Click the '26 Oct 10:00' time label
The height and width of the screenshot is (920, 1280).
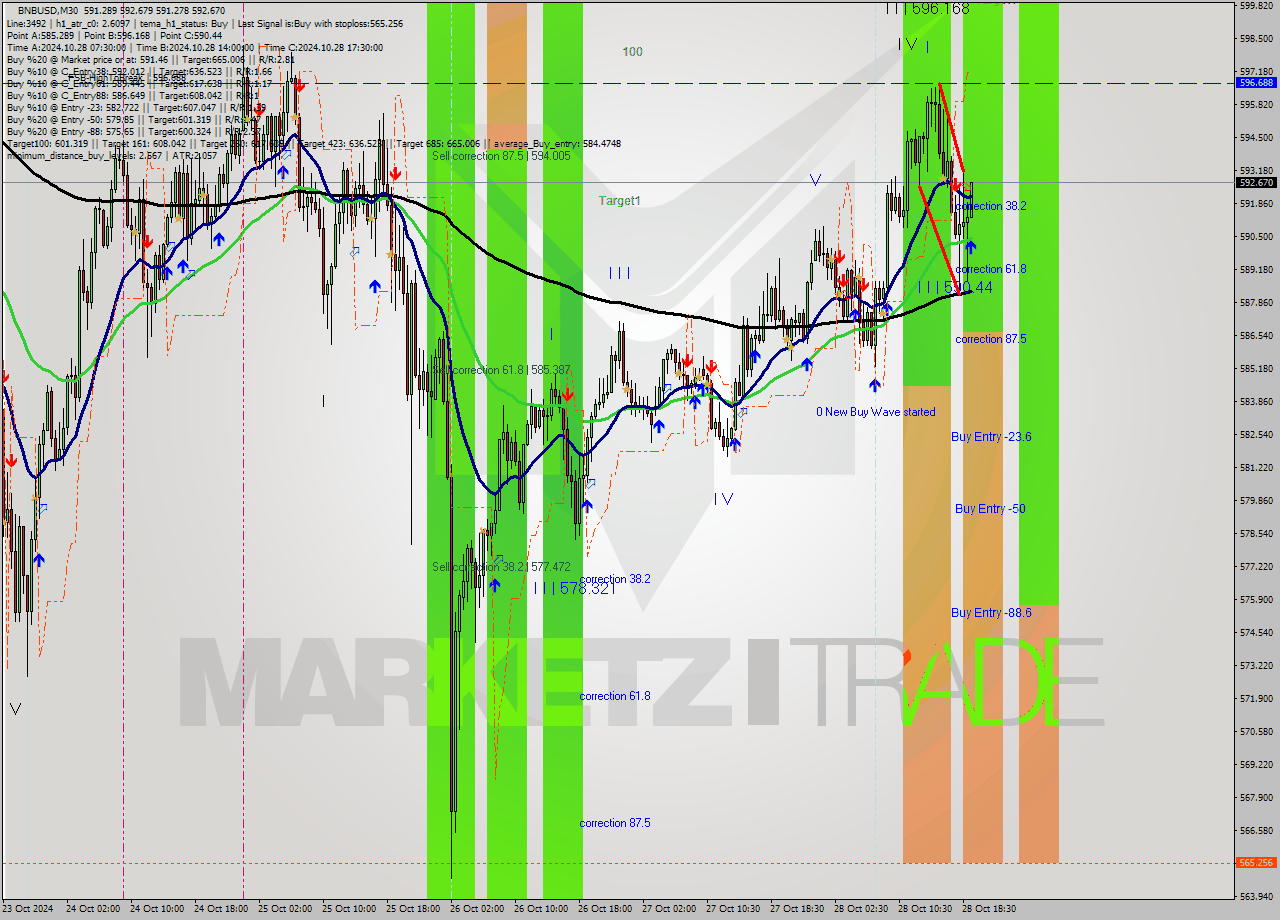pos(541,909)
